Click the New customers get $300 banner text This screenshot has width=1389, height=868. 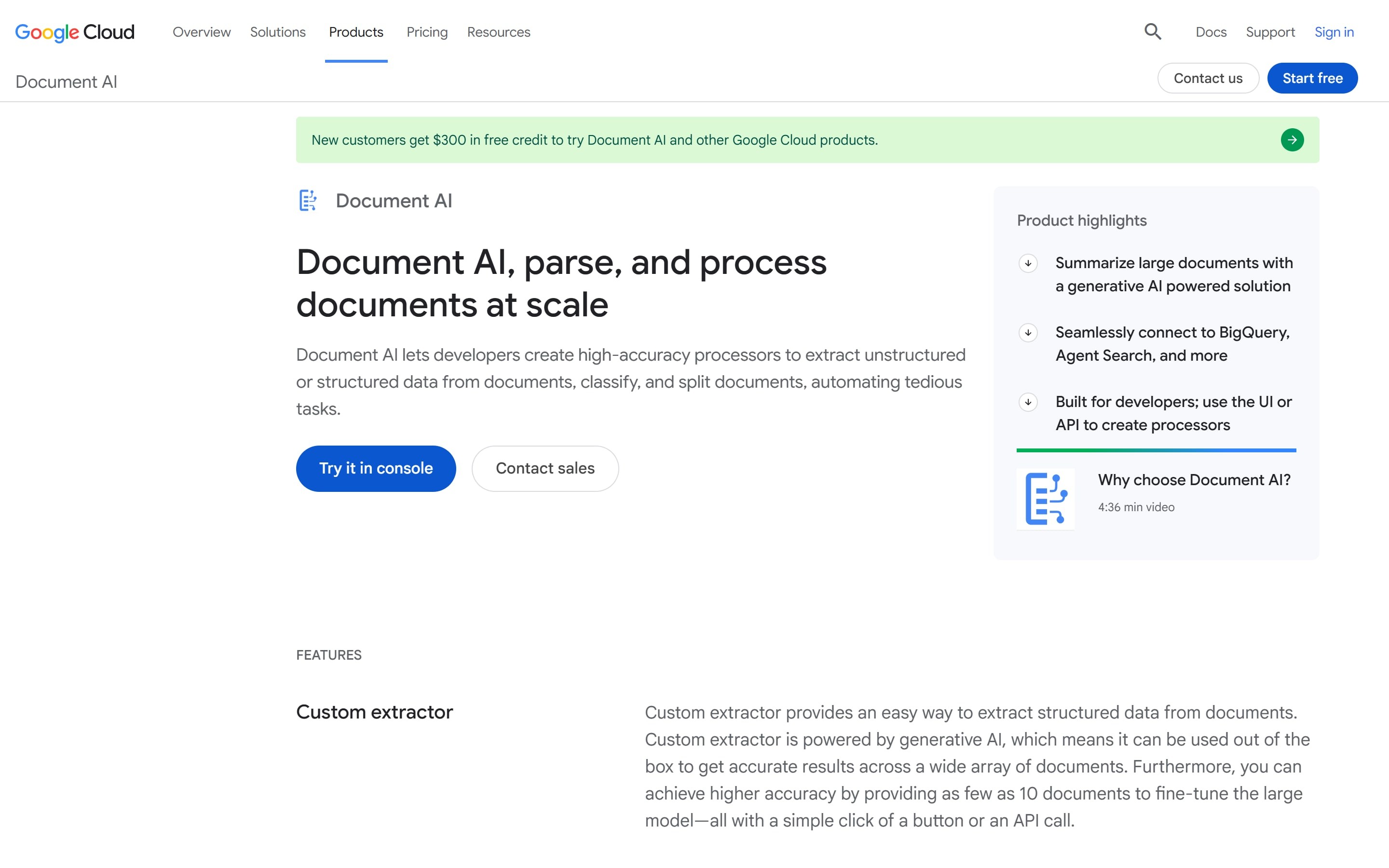click(595, 140)
